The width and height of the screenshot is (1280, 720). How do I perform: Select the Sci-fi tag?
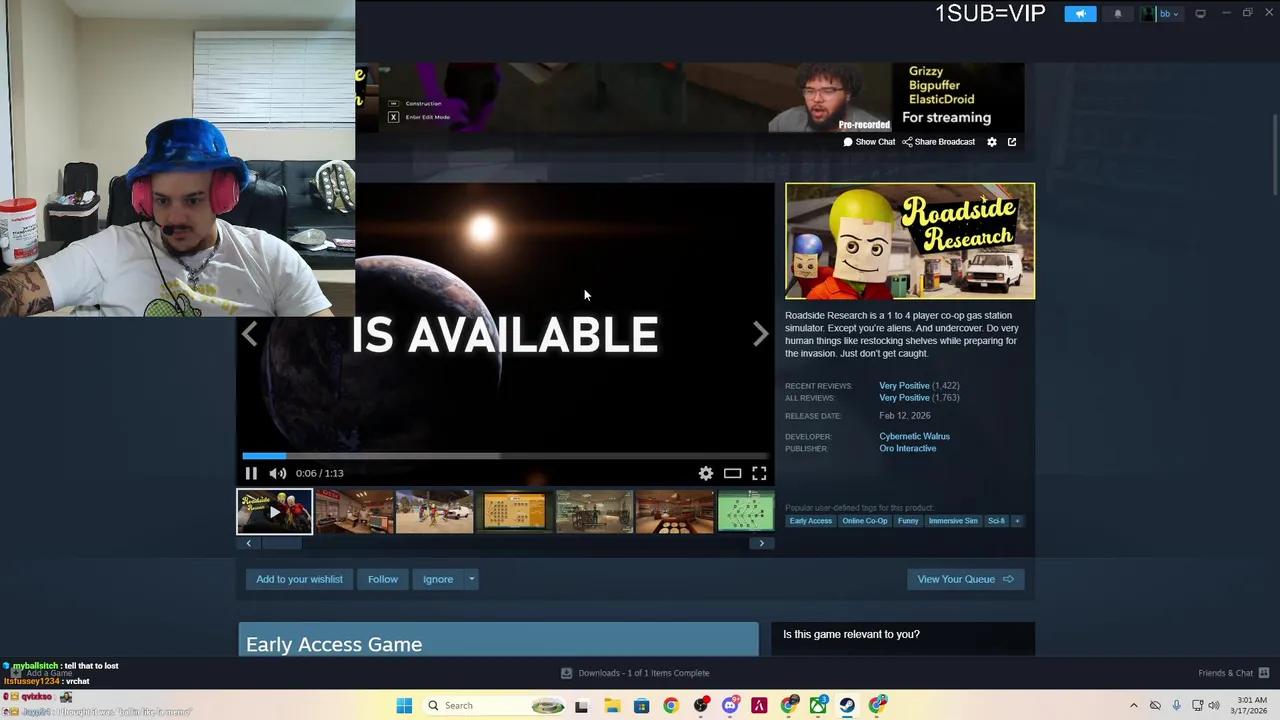(x=996, y=521)
